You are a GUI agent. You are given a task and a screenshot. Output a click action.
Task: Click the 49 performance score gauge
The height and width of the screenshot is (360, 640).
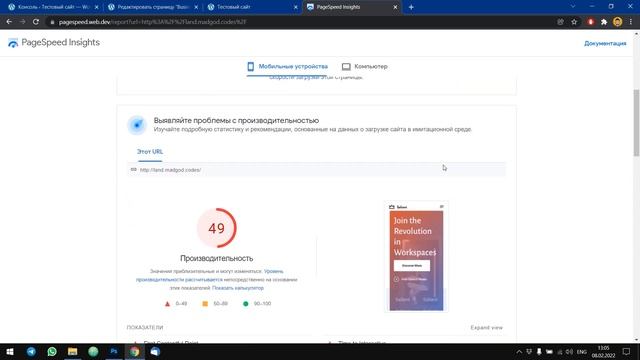(x=216, y=228)
